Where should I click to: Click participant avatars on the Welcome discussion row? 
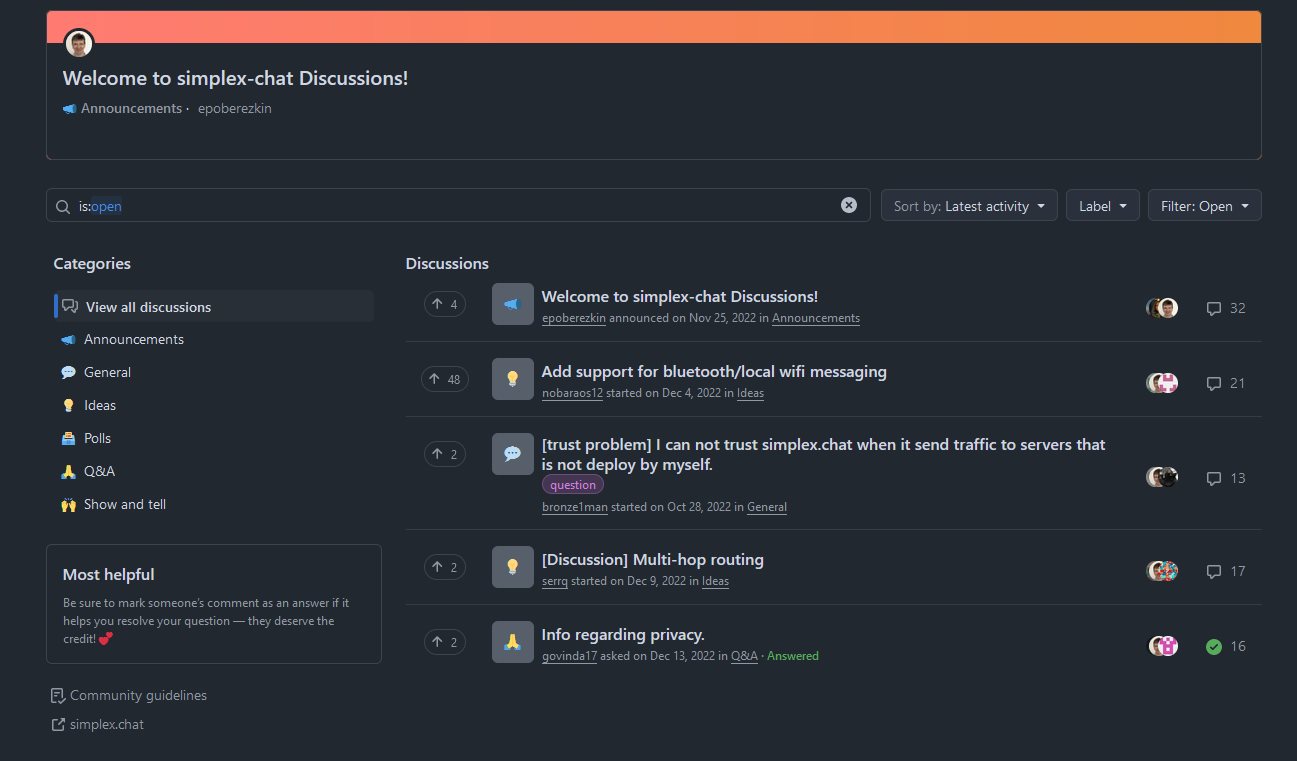click(1162, 308)
